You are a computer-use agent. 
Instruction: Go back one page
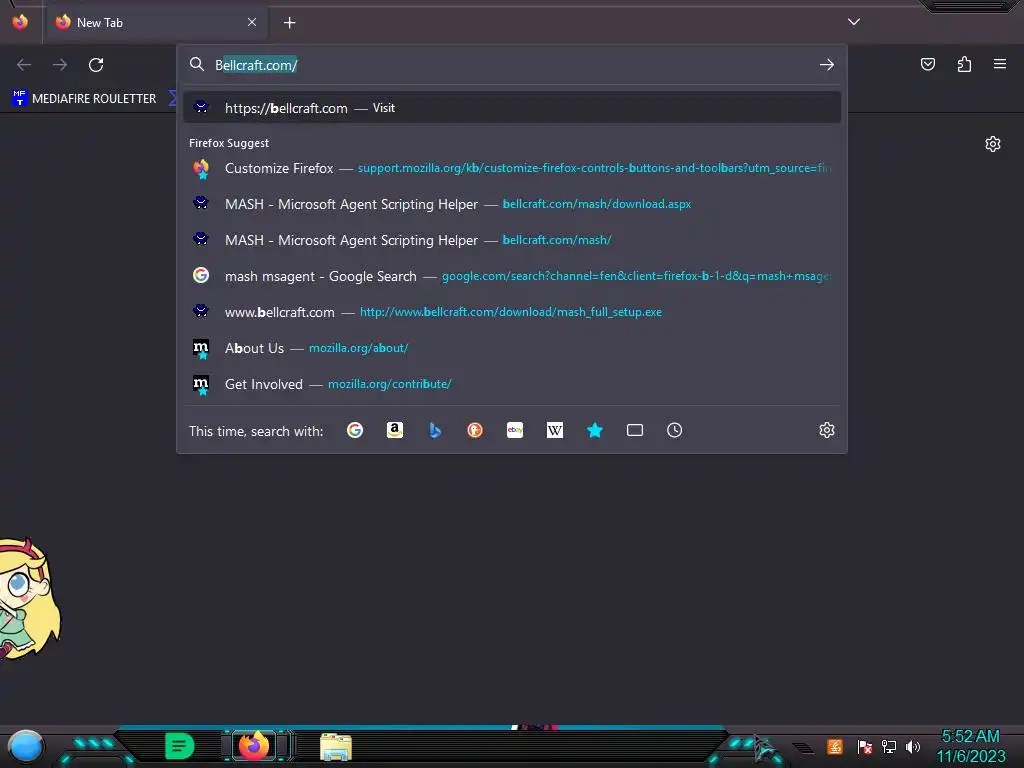click(x=24, y=65)
